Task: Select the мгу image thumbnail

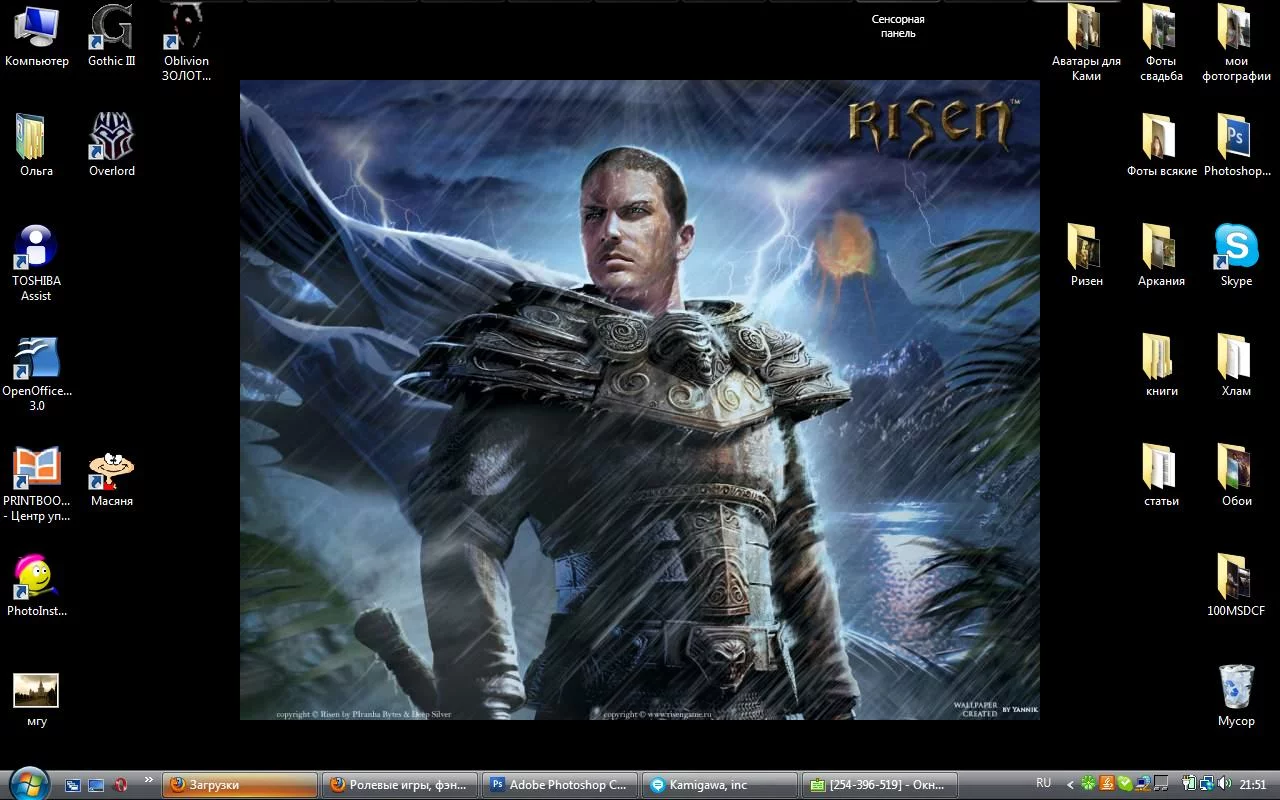Action: (x=37, y=690)
